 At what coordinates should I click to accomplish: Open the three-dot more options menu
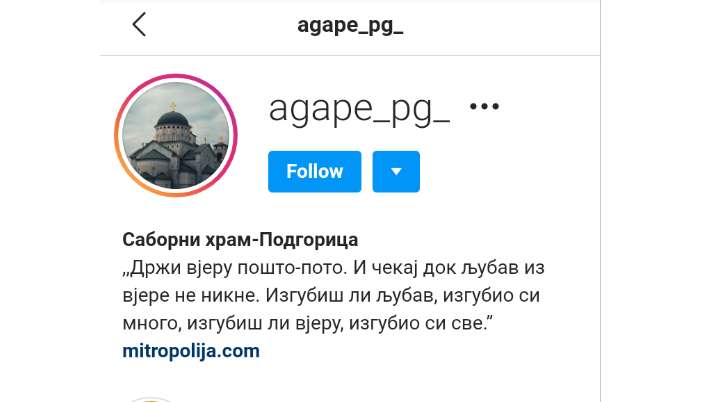(484, 107)
